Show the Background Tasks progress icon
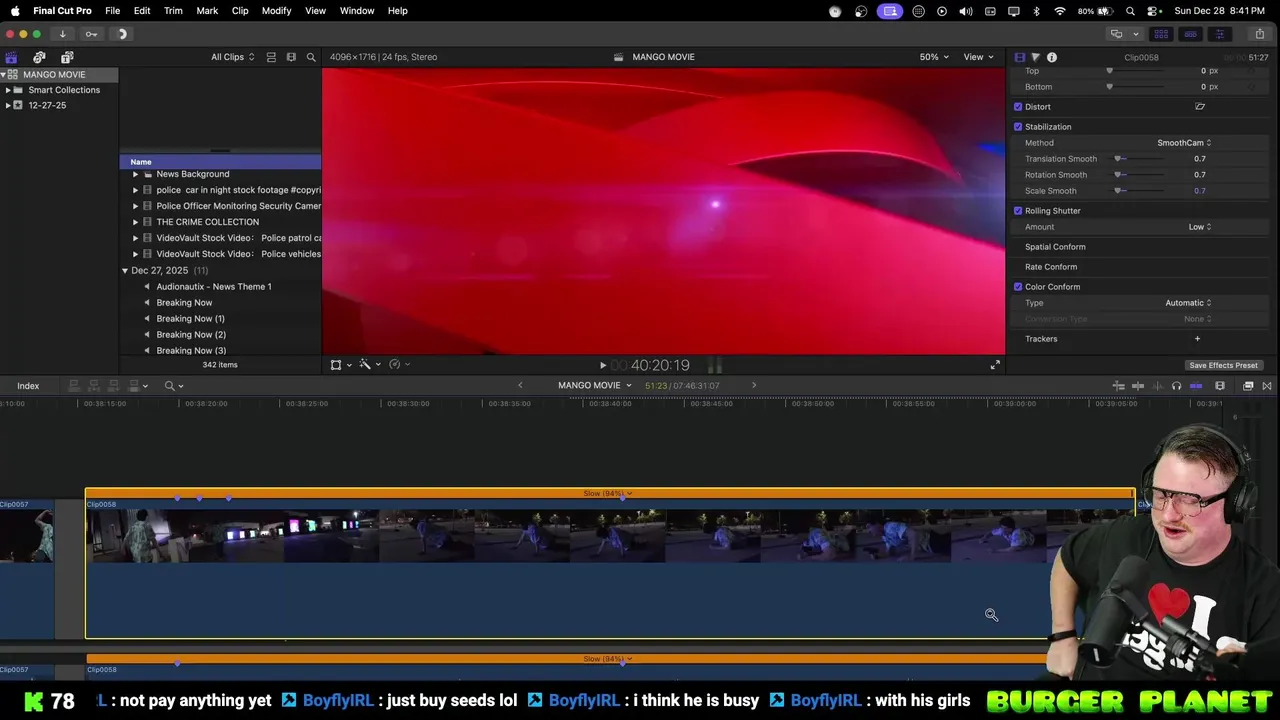Viewport: 1280px width, 720px height. pos(122,34)
